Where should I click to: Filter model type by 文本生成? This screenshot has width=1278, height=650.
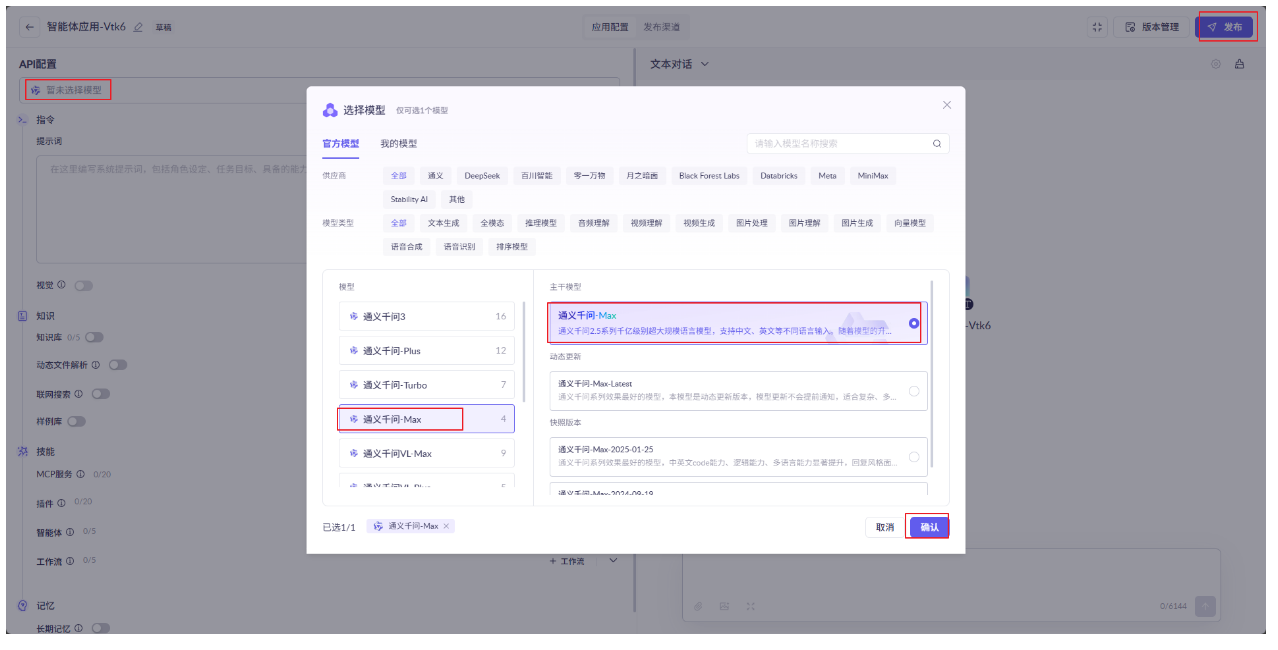(443, 223)
